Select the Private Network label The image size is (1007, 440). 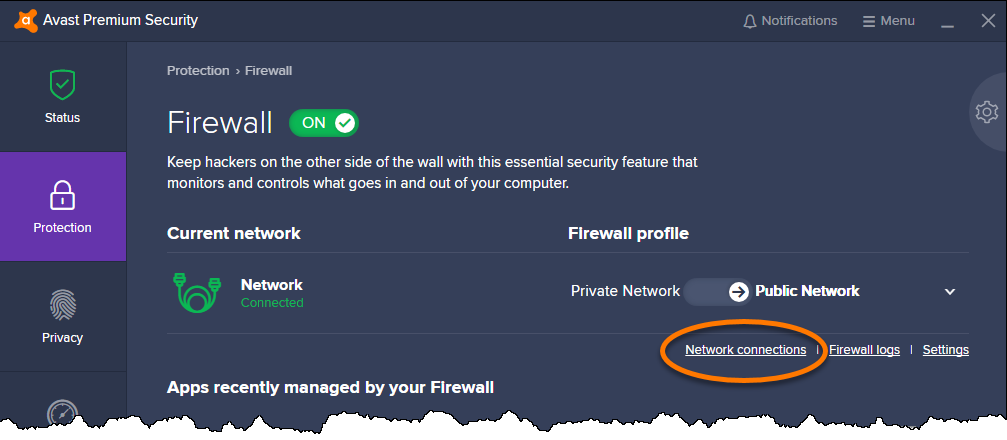point(625,292)
